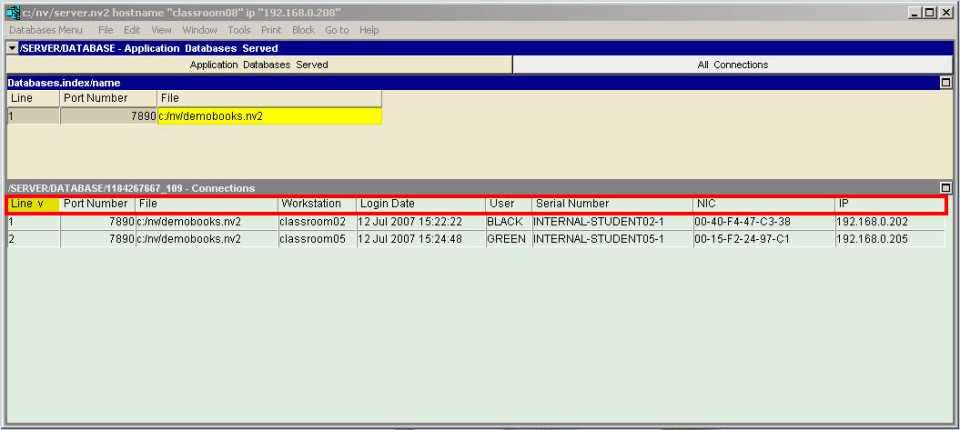Select Application Databases Served tab
960x430 pixels.
coord(259,65)
